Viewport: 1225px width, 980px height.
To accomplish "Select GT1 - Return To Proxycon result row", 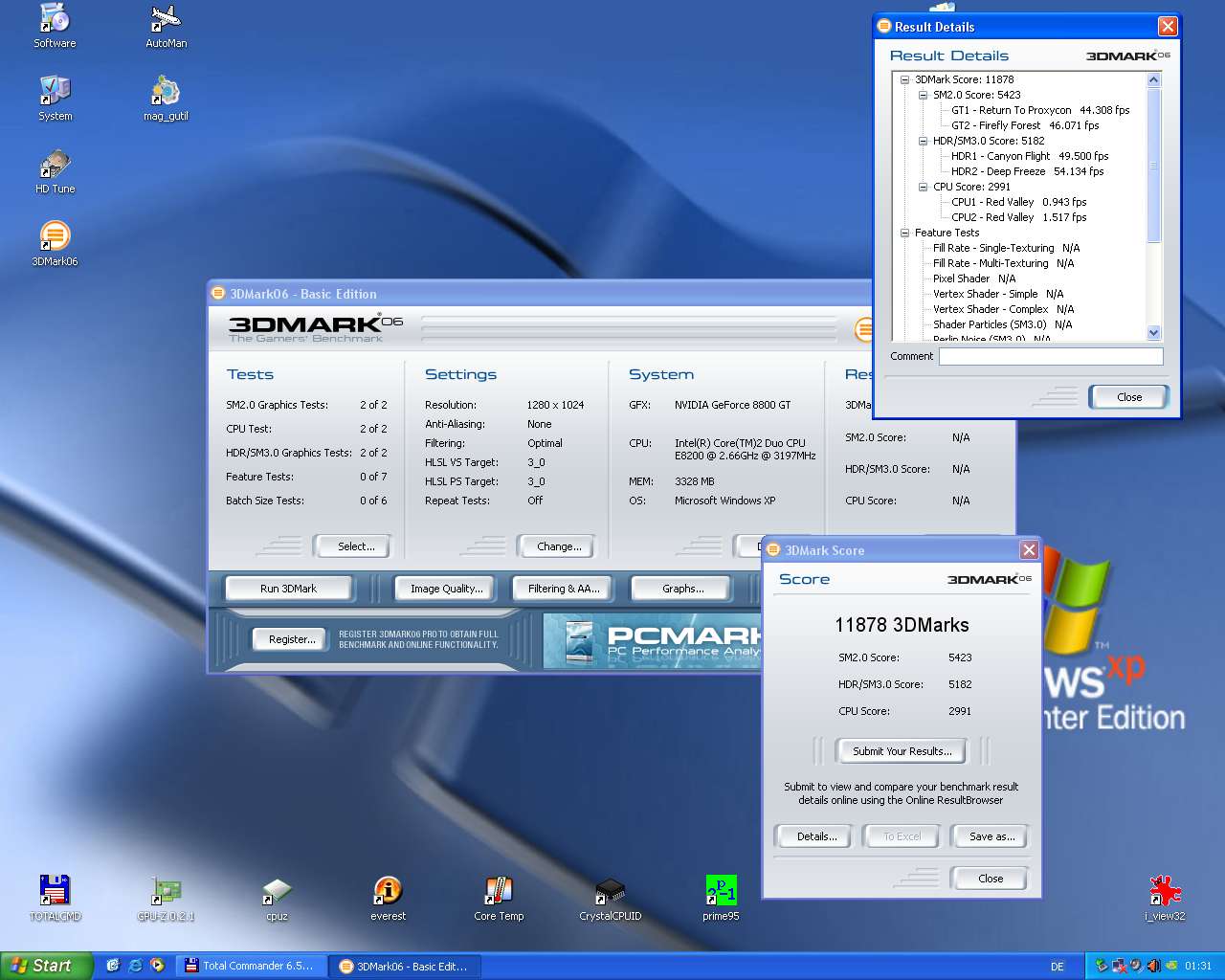I will coord(1040,110).
